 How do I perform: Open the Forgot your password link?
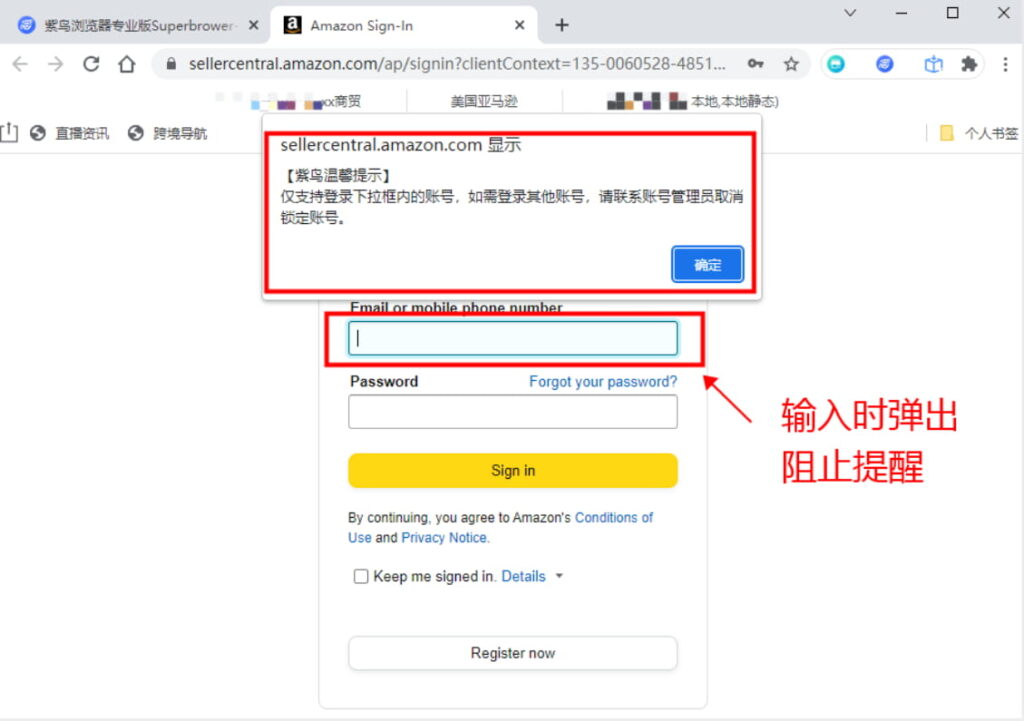(602, 381)
